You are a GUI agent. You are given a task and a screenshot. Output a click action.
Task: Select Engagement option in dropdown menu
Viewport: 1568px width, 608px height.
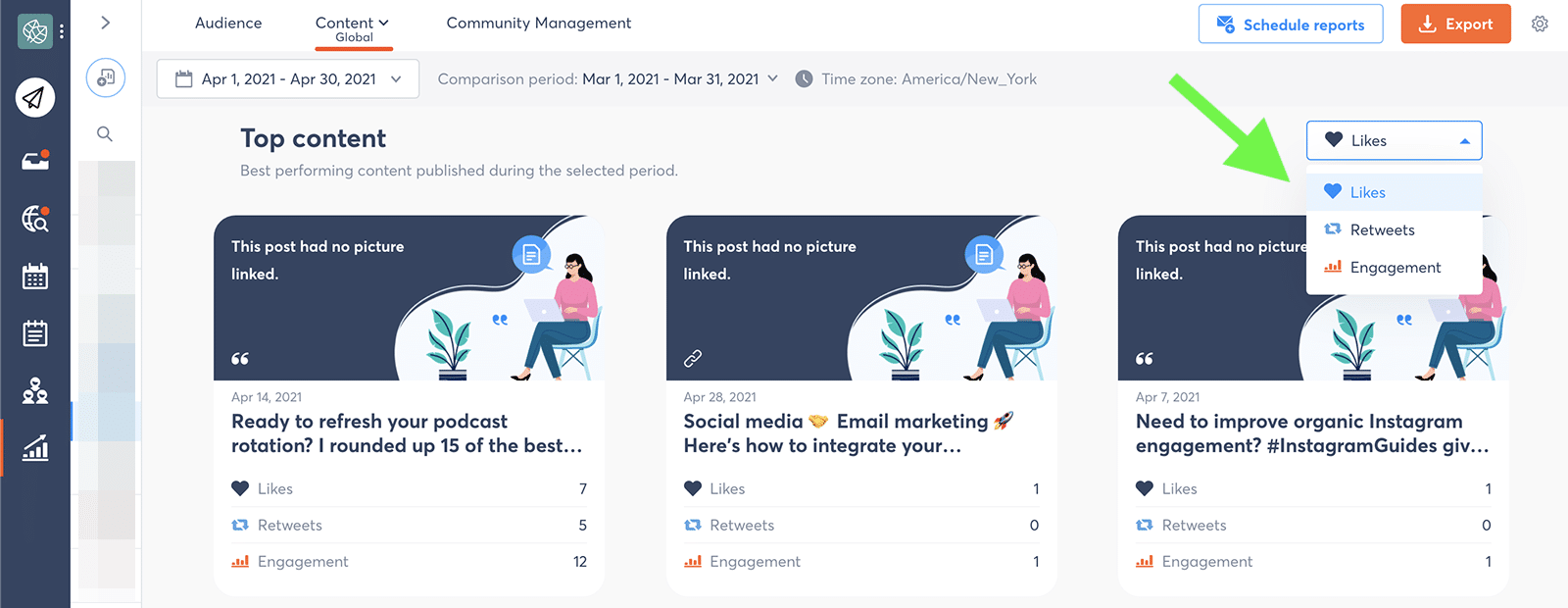tap(1394, 267)
